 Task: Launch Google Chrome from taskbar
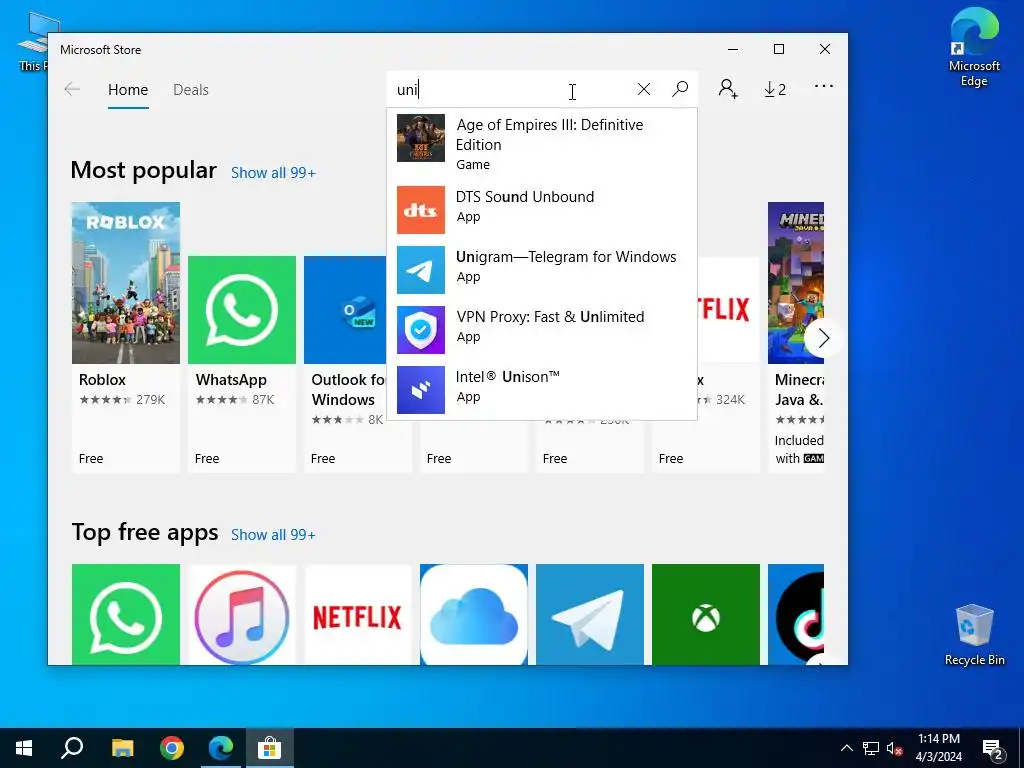pos(172,748)
